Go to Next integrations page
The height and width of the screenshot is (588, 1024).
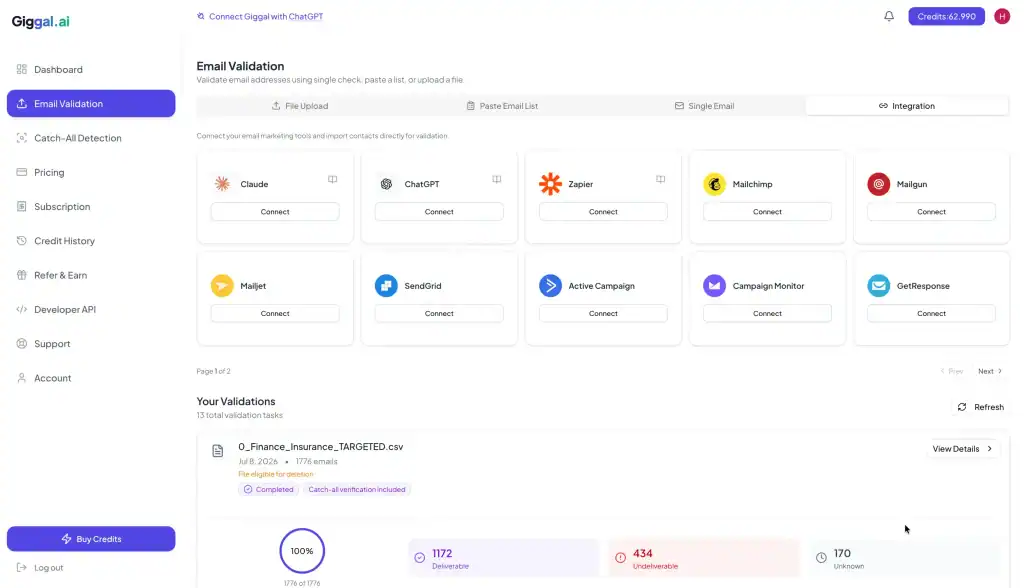coord(990,371)
